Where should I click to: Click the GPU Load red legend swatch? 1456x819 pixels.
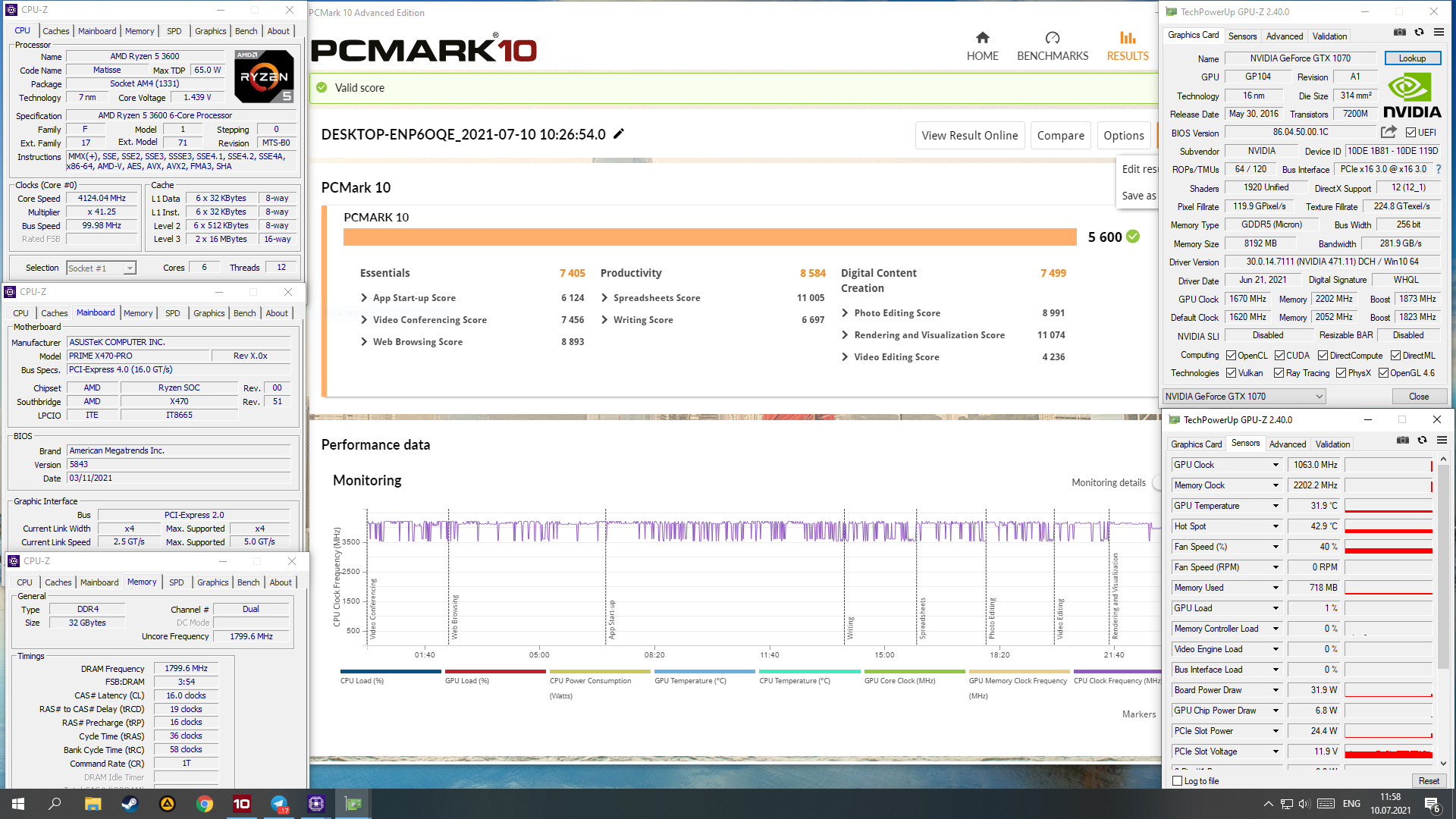coord(495,671)
